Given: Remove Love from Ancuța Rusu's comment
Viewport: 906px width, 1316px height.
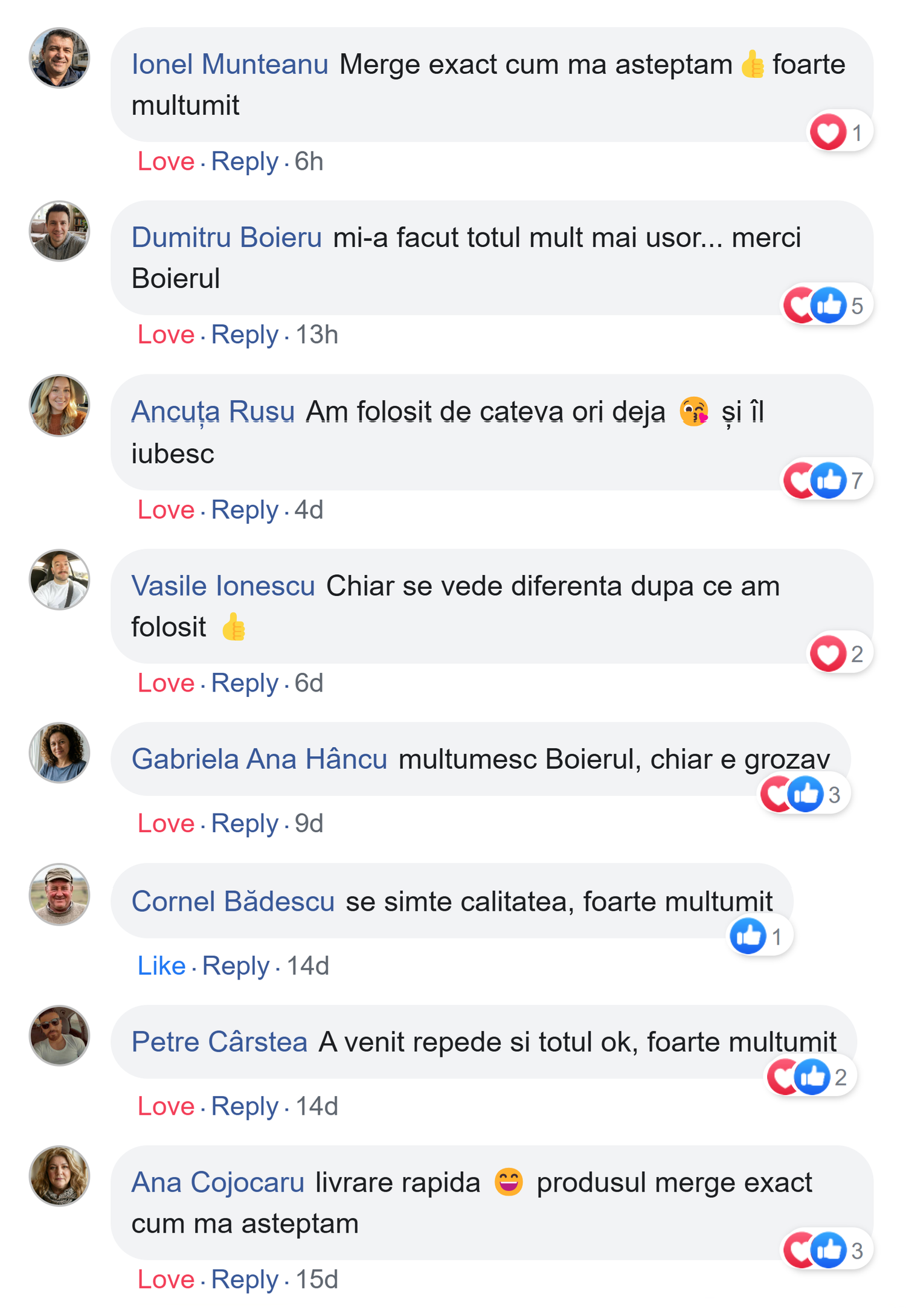Looking at the screenshot, I should click(166, 510).
